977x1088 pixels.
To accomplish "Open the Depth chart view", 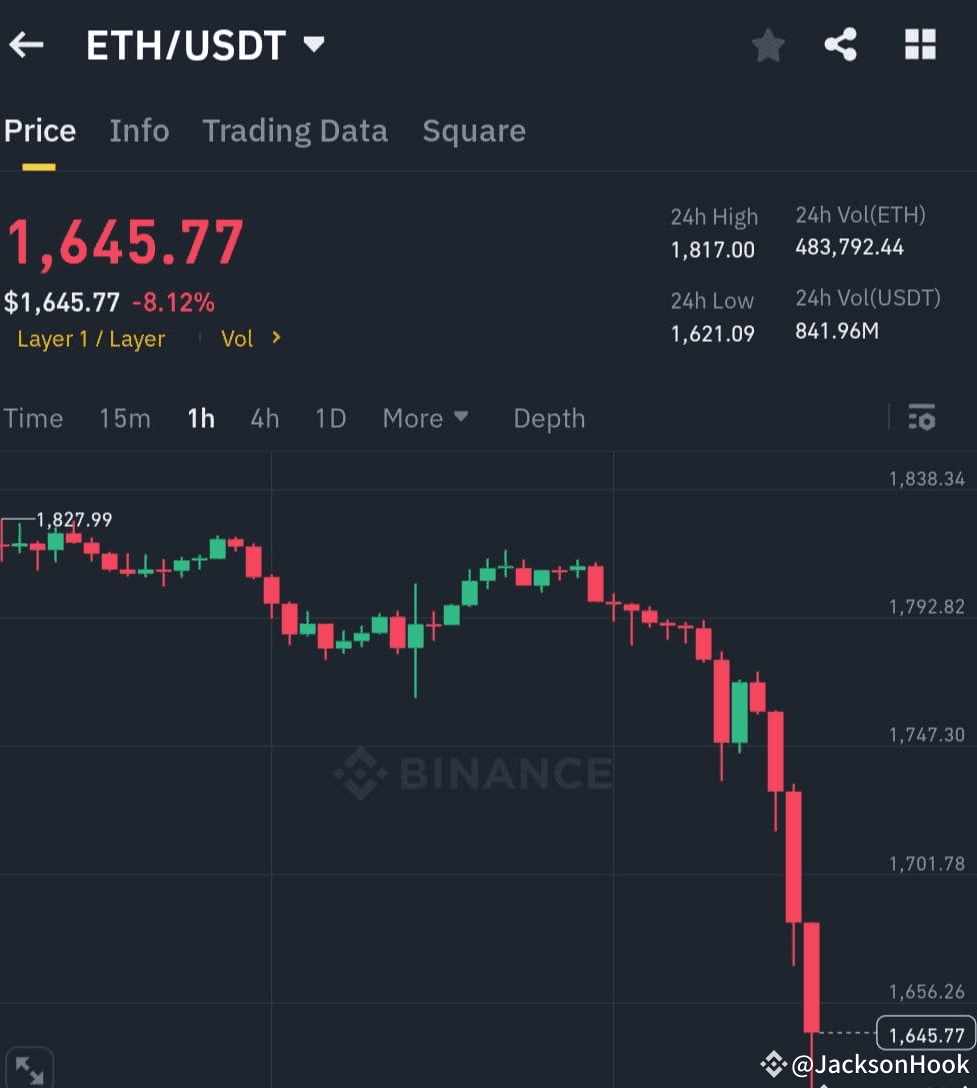I will 549,418.
